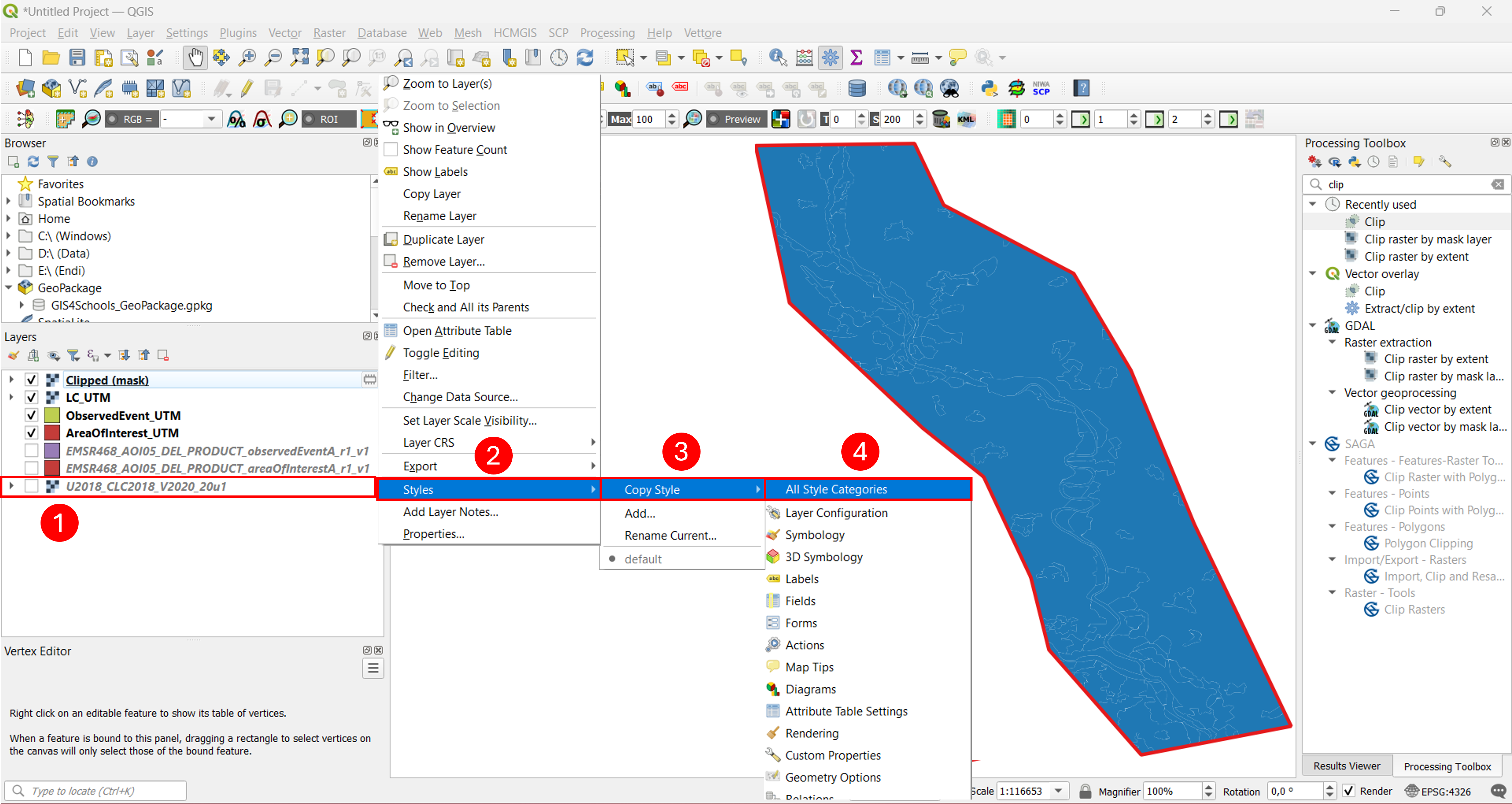Open the Processing menu
Image resolution: width=1512 pixels, height=804 pixels.
[607, 33]
